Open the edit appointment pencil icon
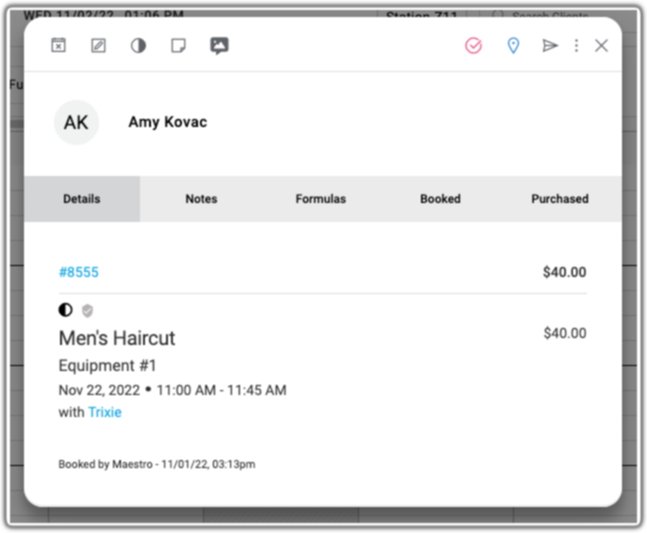Viewport: 647px width, 533px height. (98, 45)
